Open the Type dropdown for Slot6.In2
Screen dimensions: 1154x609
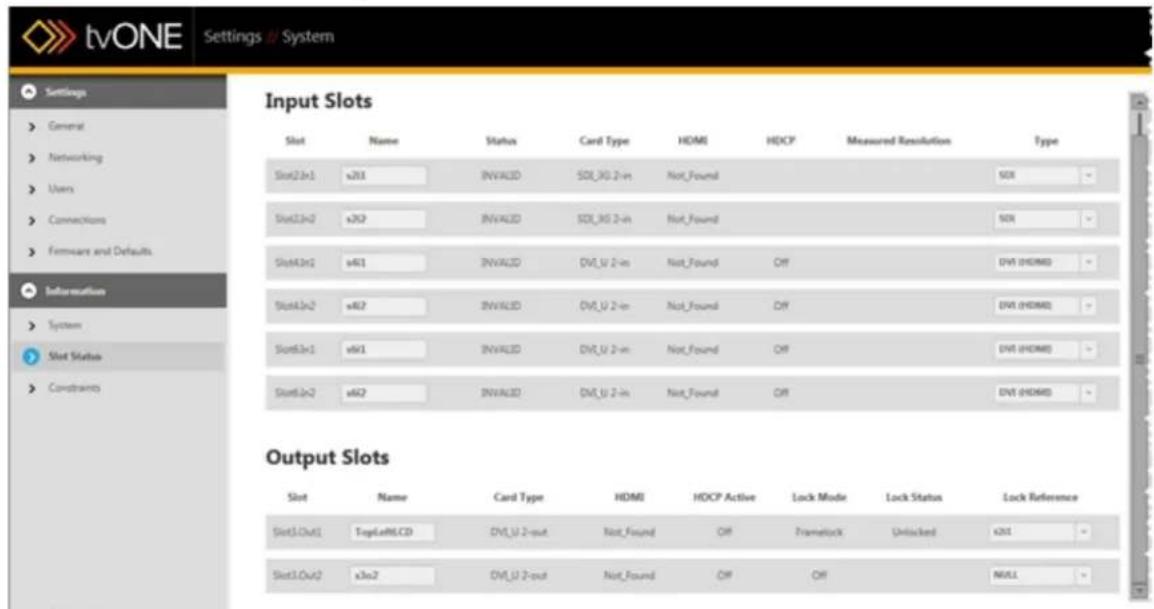[x=1045, y=392]
